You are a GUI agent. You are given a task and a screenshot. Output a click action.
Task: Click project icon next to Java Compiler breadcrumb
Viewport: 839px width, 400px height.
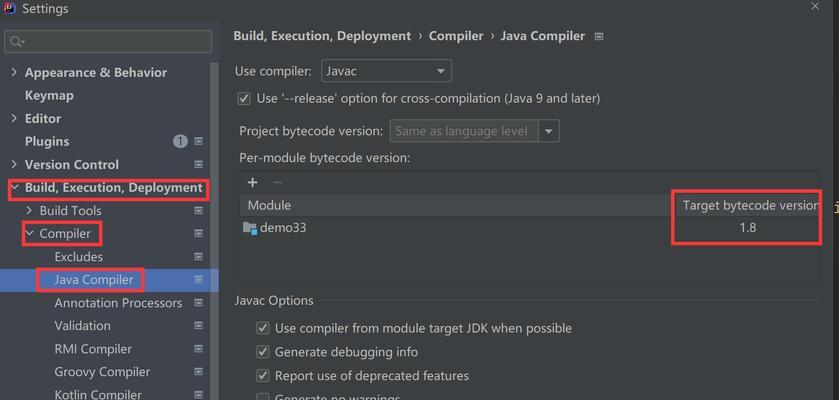599,36
